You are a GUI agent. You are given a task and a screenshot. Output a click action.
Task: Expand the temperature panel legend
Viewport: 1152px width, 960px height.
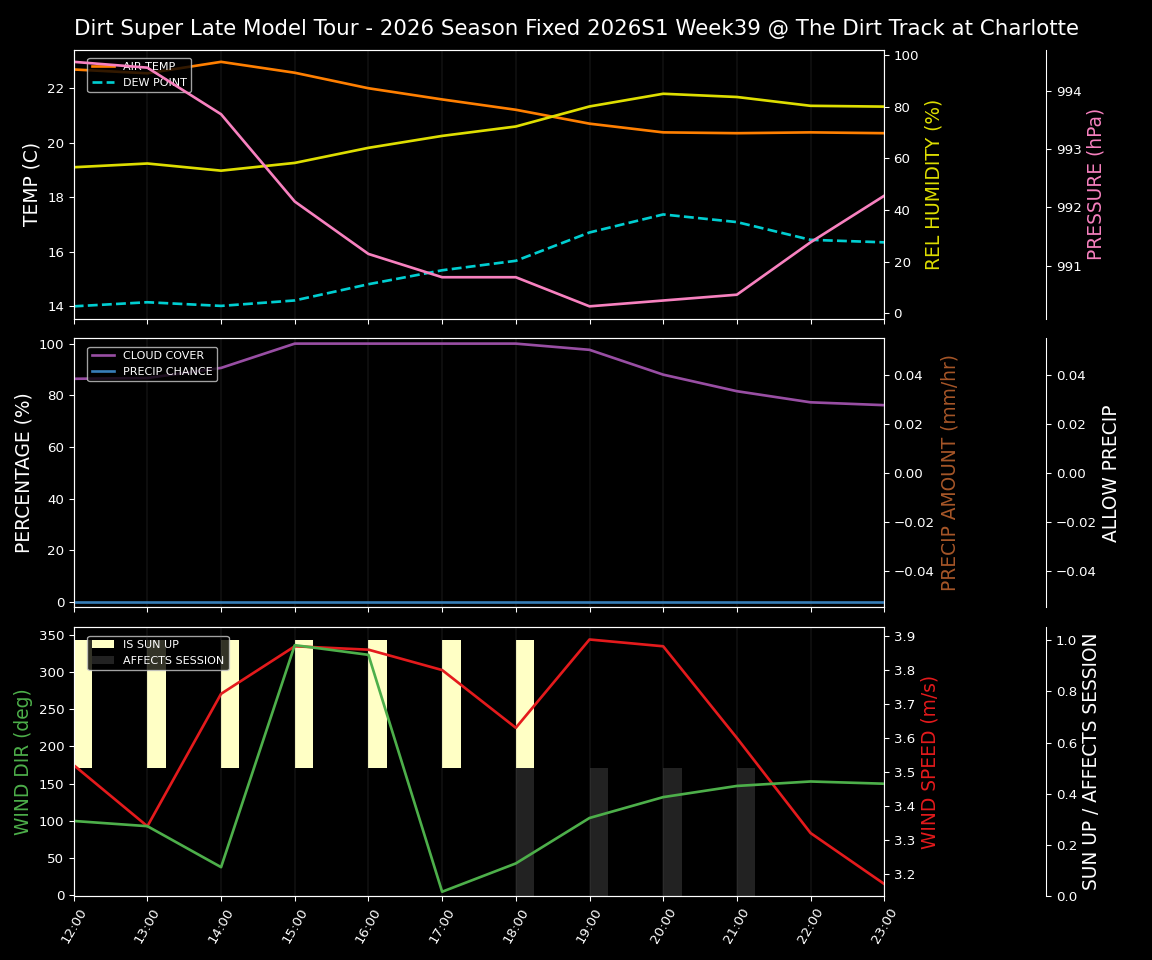[x=140, y=75]
